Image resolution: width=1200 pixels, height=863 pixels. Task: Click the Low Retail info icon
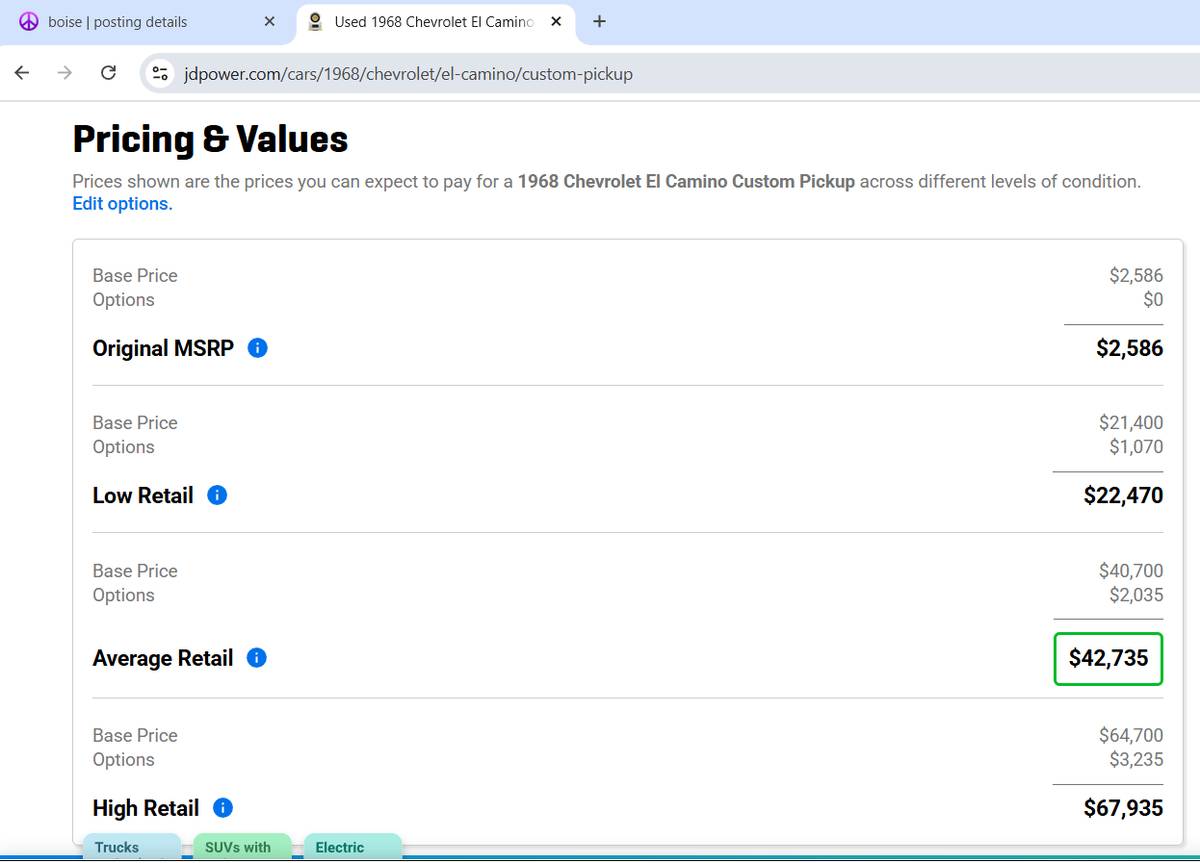(217, 495)
